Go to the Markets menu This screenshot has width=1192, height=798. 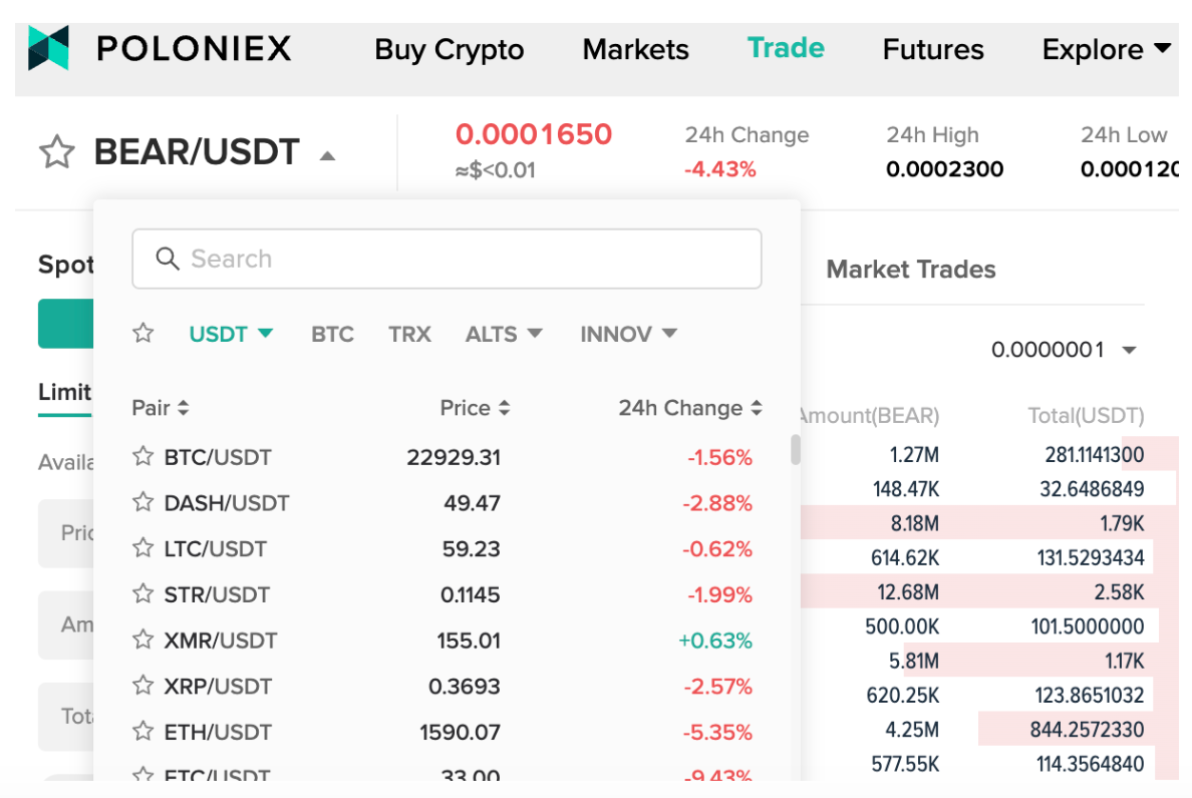click(x=636, y=49)
